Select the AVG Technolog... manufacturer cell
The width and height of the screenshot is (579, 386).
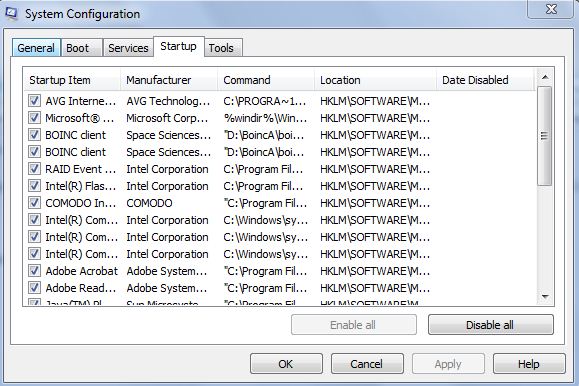point(168,101)
